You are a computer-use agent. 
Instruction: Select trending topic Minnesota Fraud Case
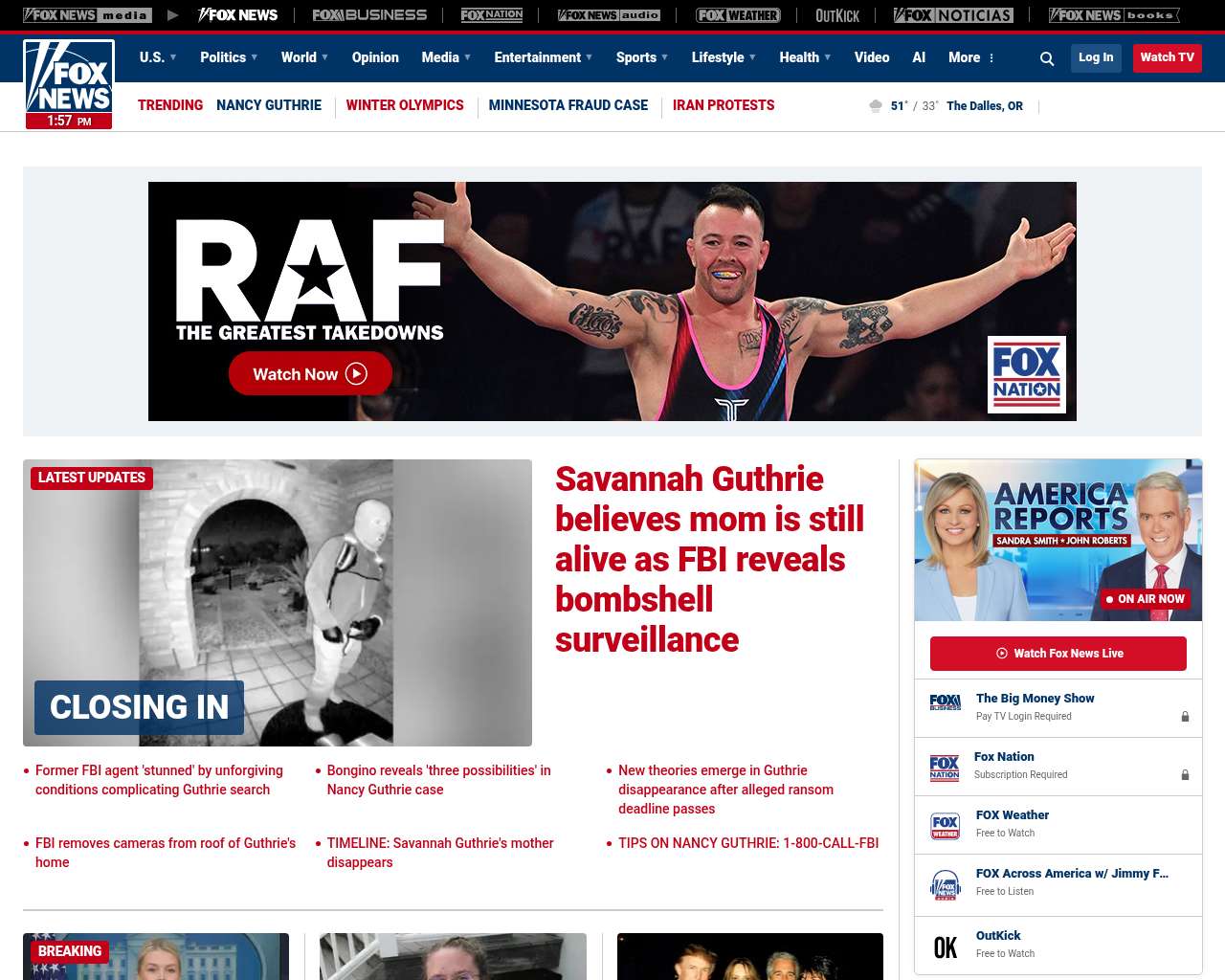click(x=568, y=105)
